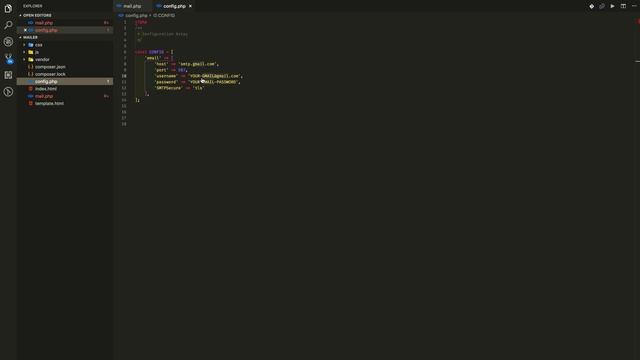Viewport: 640px width, 360px height.
Task: Expand the css folder
Action: 39,45
